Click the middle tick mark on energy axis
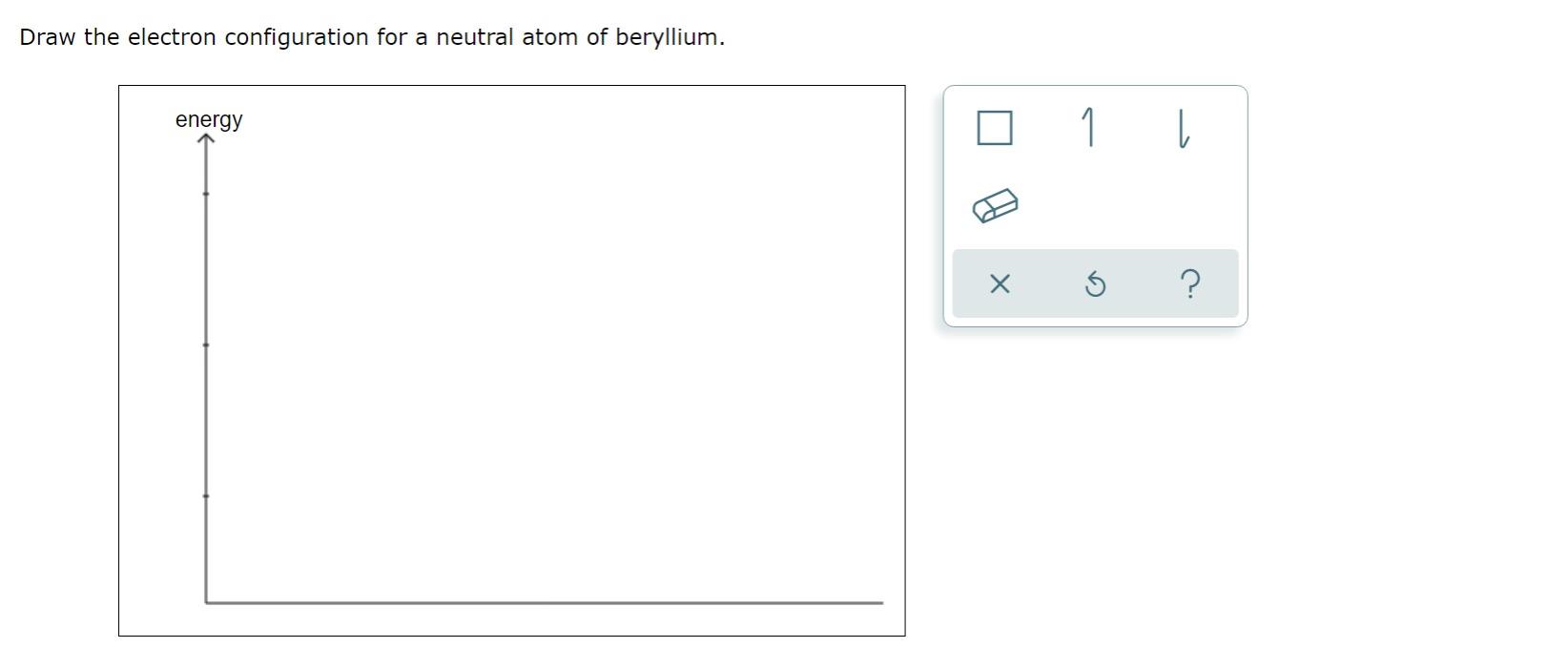The width and height of the screenshot is (1568, 648). [x=206, y=345]
